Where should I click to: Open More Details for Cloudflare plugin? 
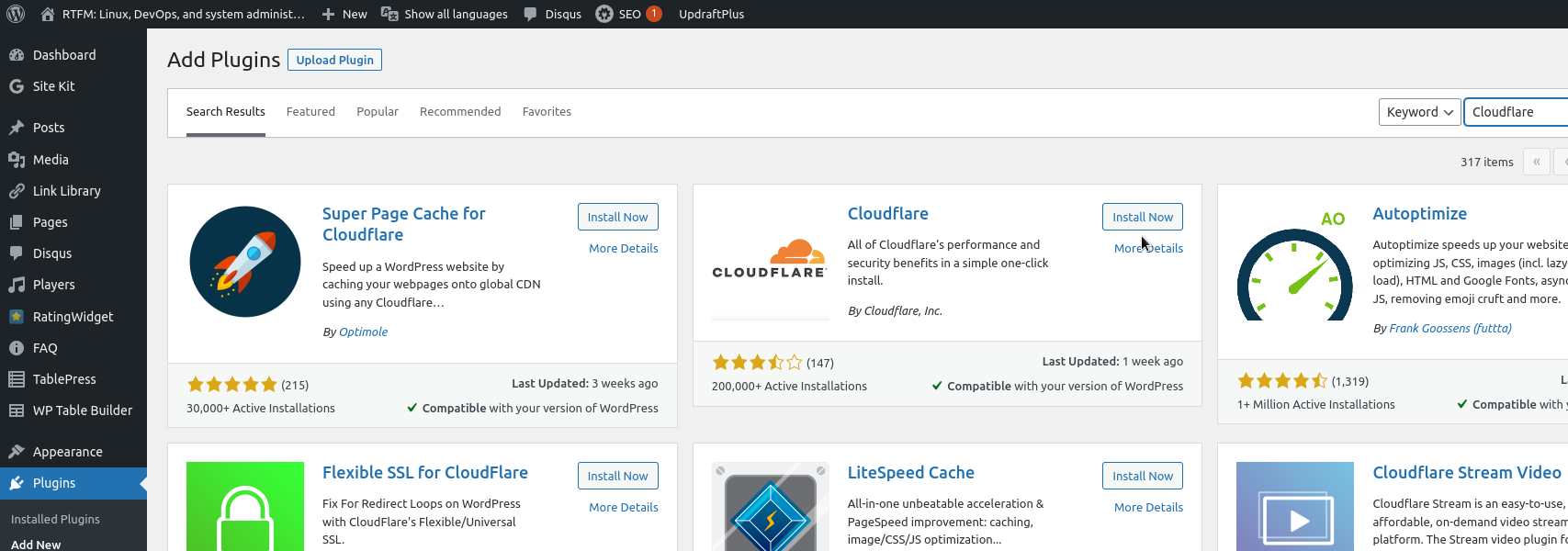tap(1148, 249)
